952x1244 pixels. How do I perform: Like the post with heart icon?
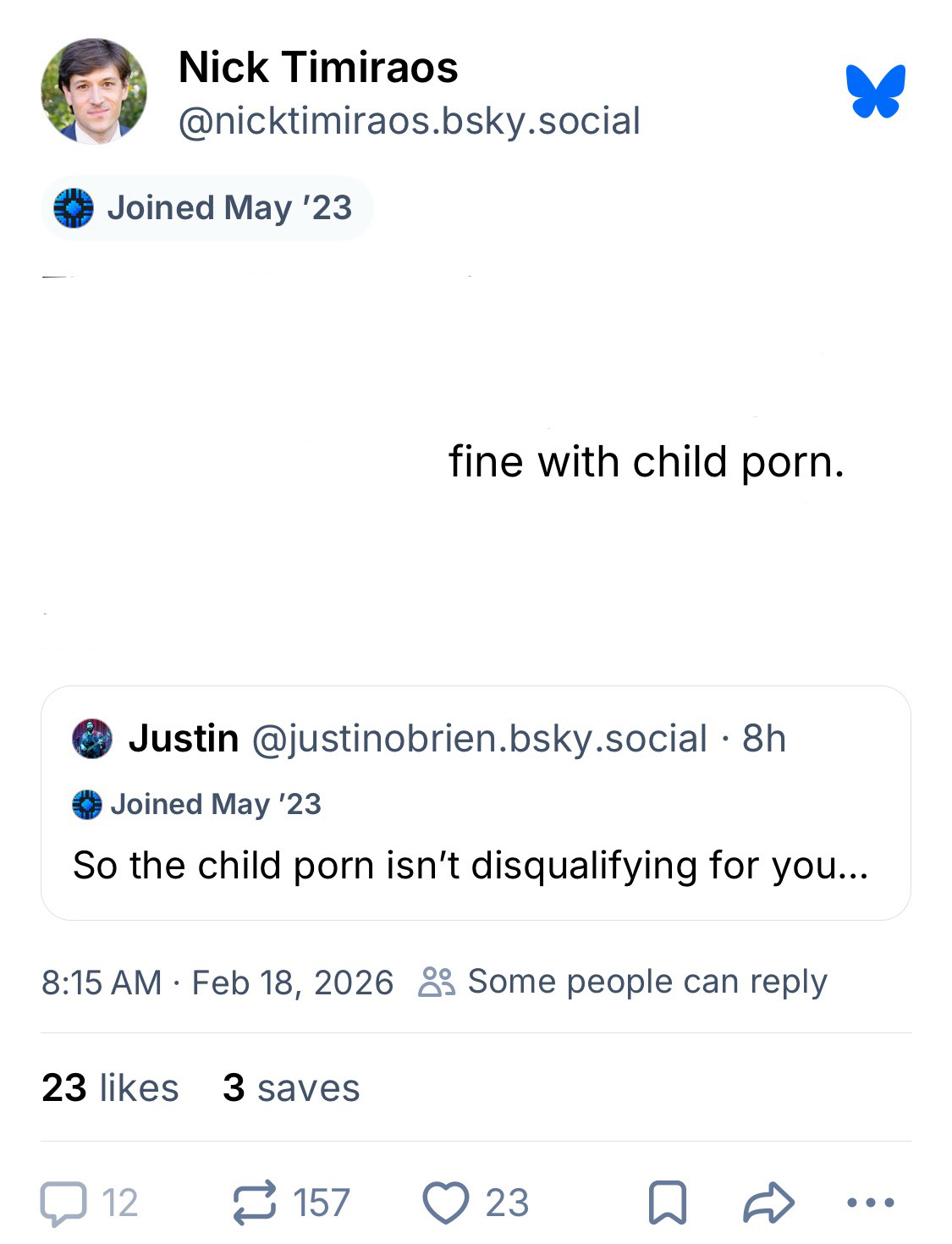pos(446,1203)
